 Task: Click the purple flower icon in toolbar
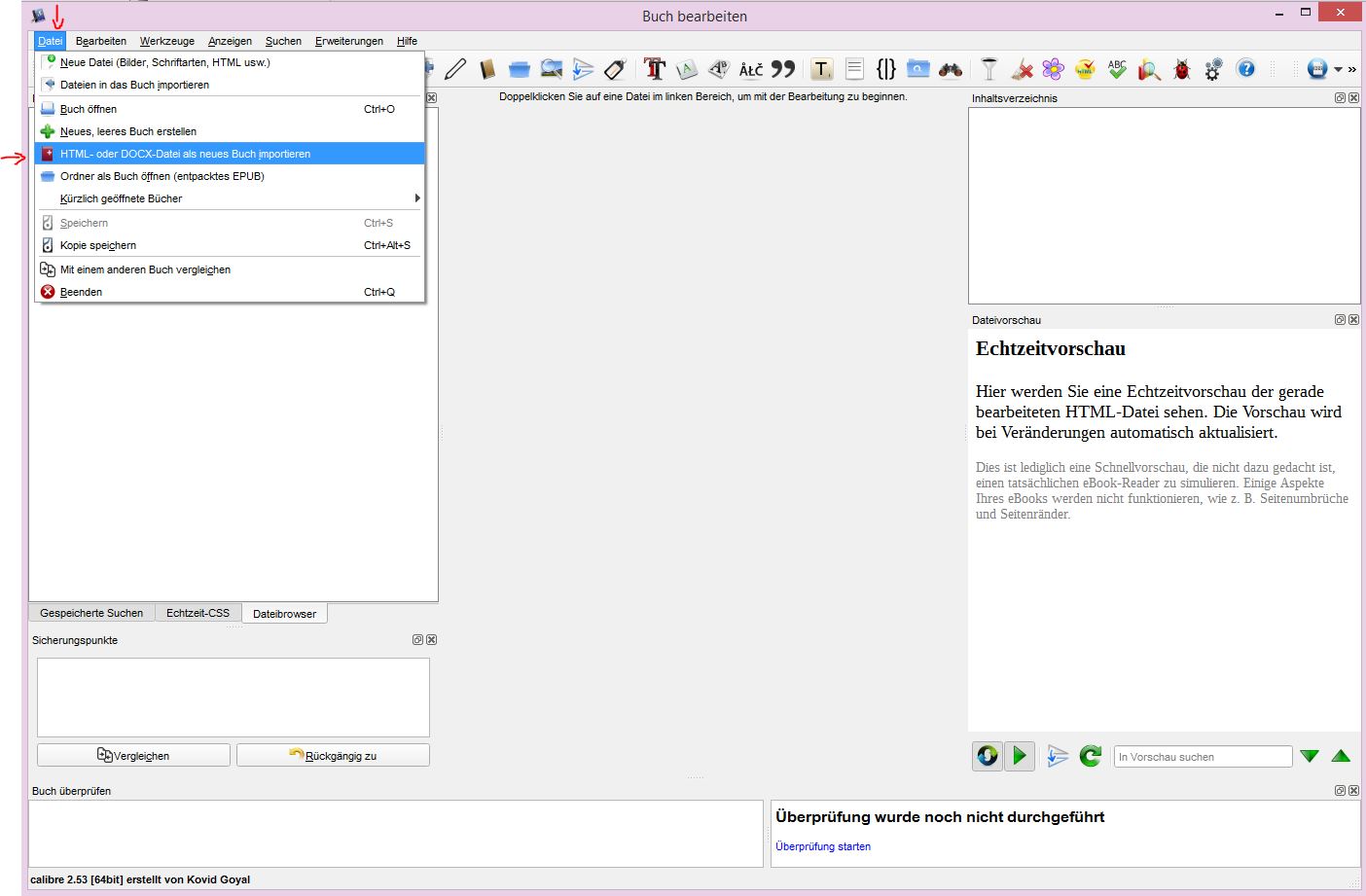tap(1054, 69)
